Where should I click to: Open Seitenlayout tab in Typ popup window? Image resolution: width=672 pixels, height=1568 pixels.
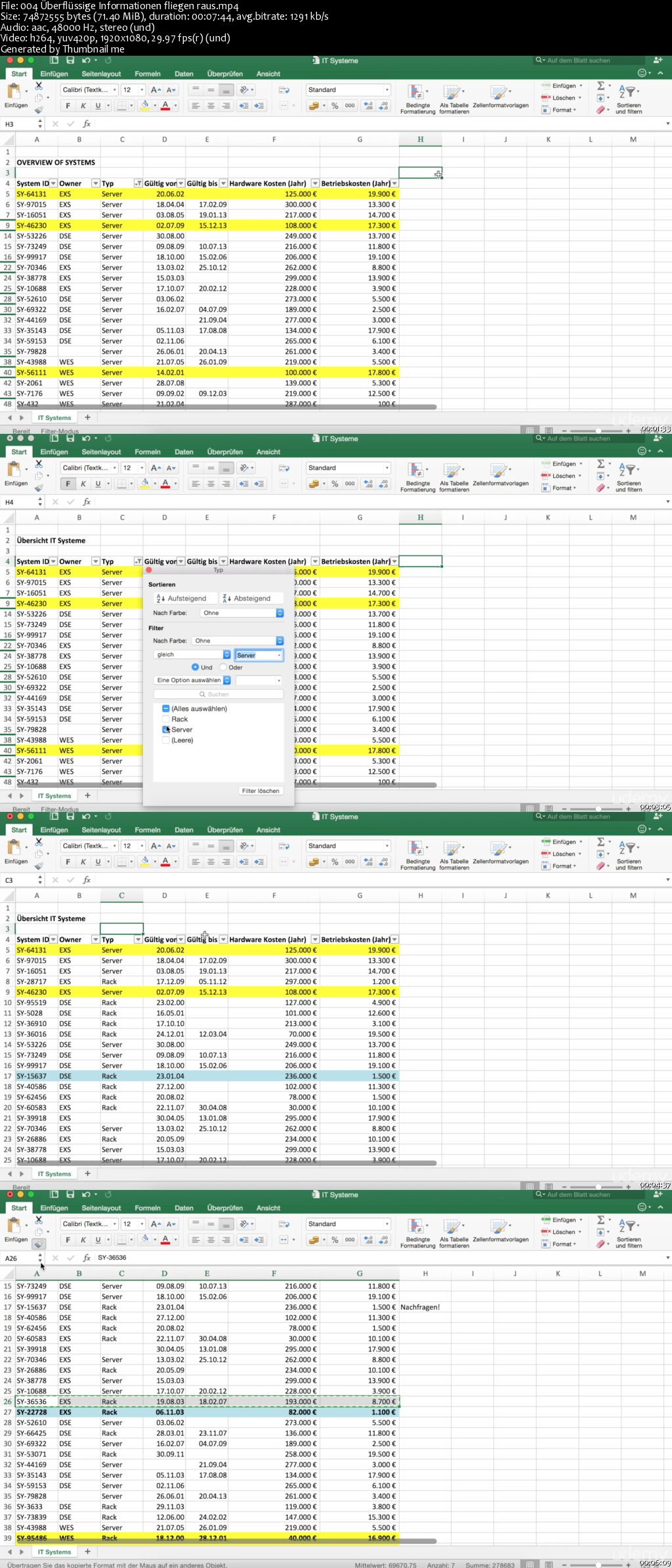pyautogui.click(x=101, y=452)
